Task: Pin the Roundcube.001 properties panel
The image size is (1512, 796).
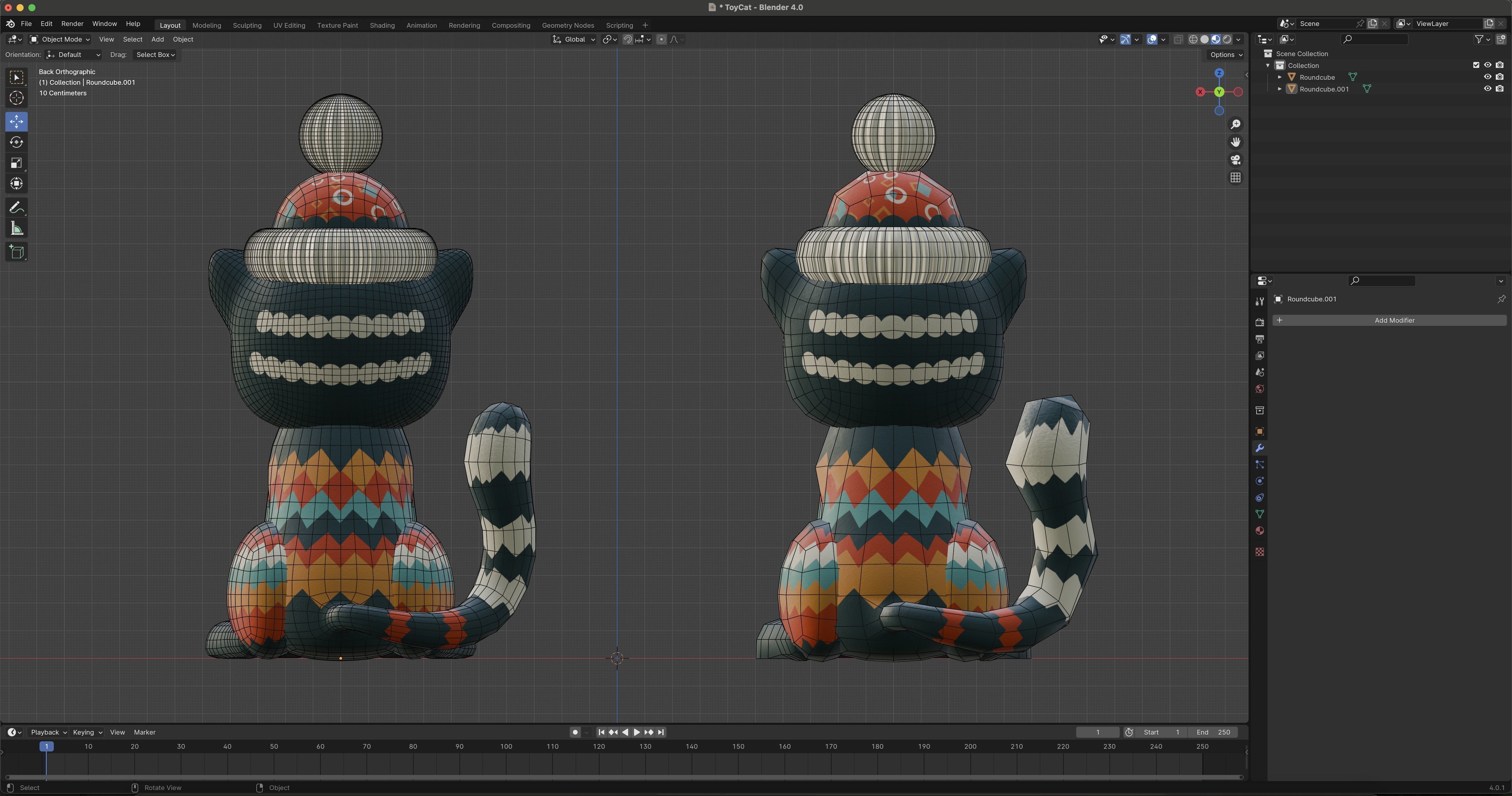Action: (1501, 299)
